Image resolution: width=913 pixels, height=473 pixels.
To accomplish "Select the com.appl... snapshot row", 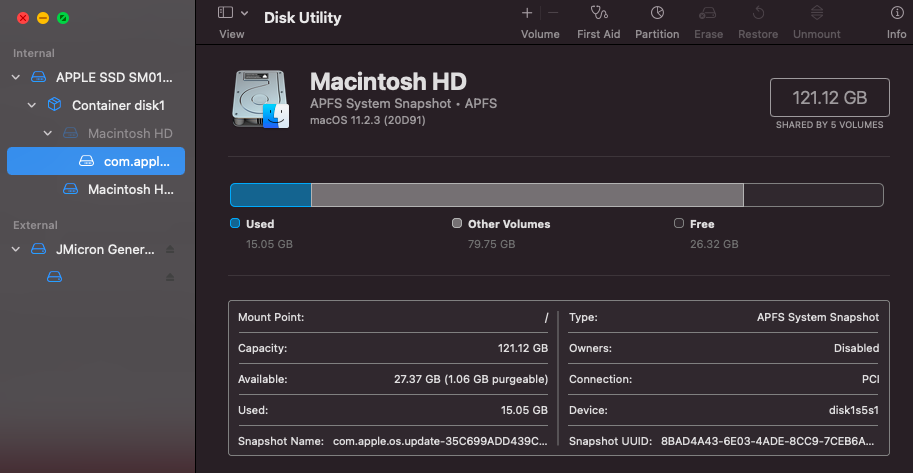I will pos(96,161).
